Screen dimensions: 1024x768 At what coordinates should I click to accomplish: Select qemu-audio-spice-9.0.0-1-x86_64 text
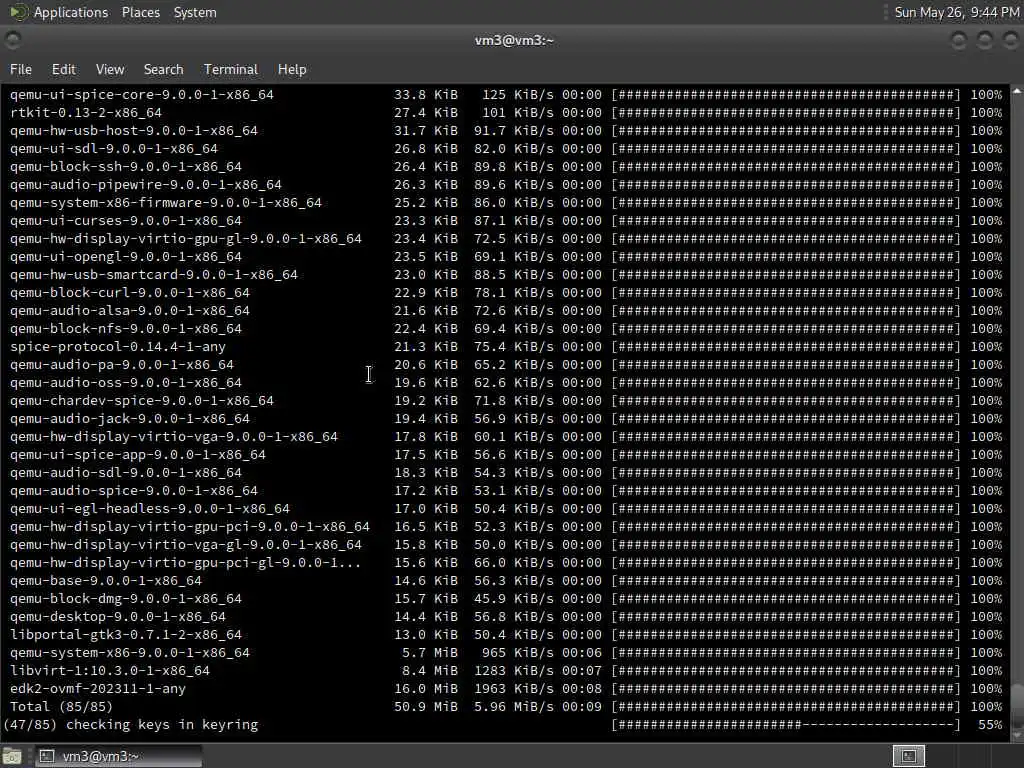point(134,491)
